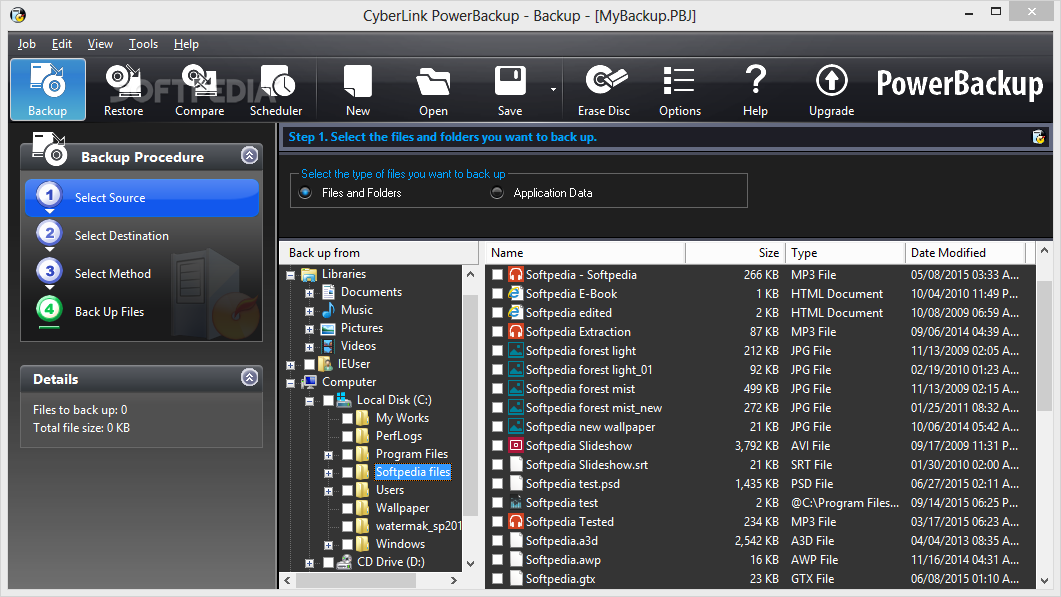1061x597 pixels.
Task: Click the AVI icon of Softpedia Slideshow
Action: pos(516,445)
